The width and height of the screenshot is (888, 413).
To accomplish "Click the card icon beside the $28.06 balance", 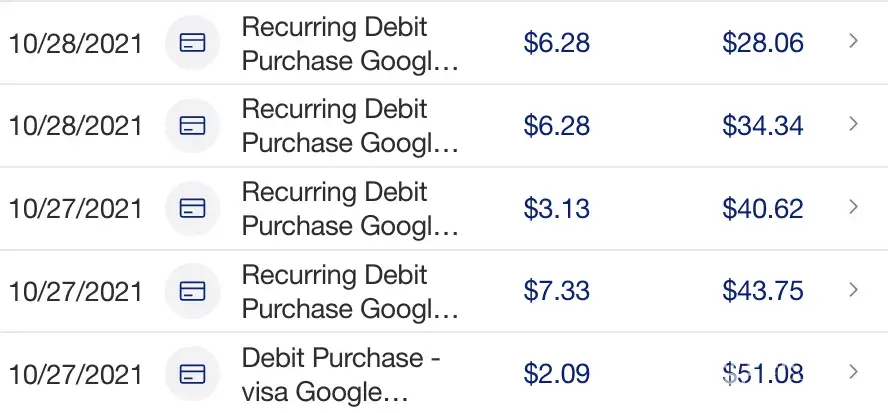I will click(x=191, y=43).
